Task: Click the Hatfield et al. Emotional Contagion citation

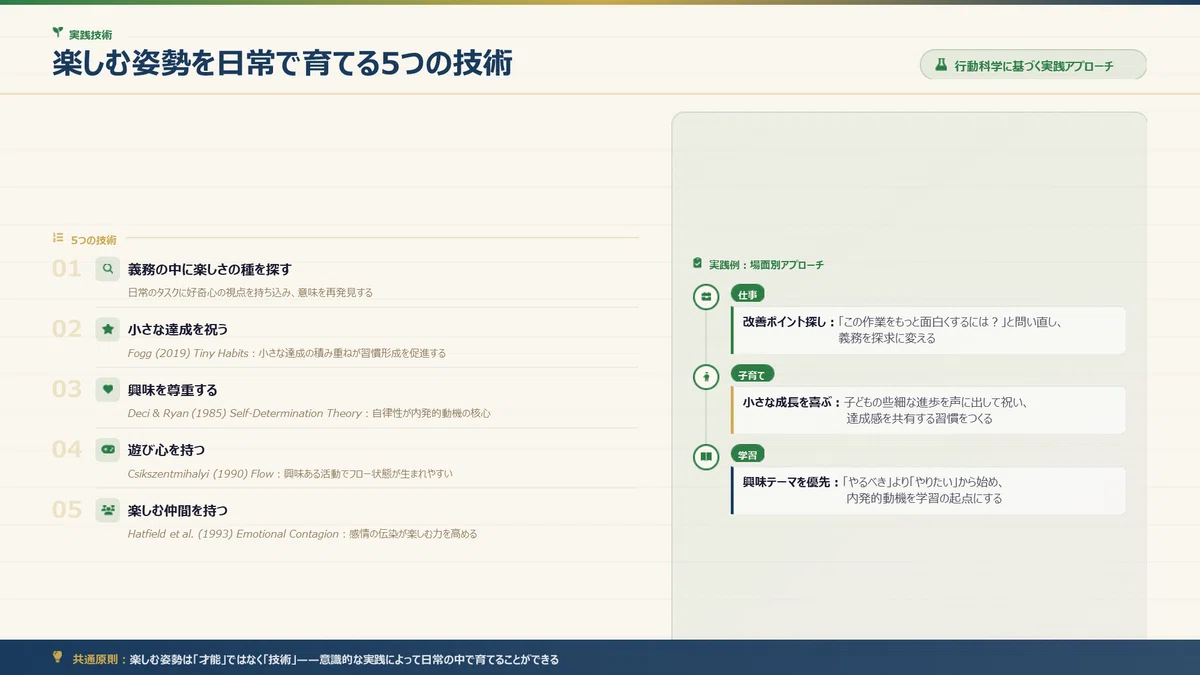Action: [x=302, y=533]
